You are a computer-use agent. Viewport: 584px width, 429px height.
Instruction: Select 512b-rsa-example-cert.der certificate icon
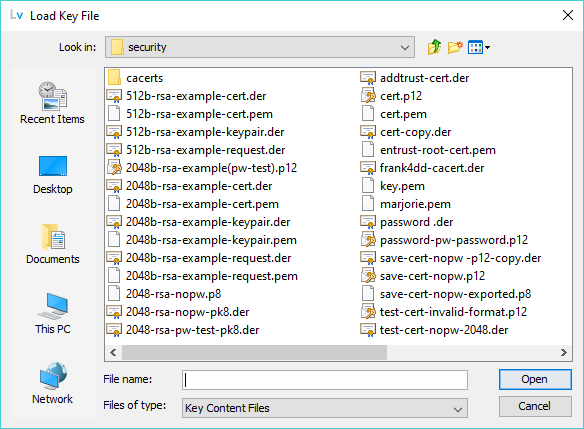point(114,96)
